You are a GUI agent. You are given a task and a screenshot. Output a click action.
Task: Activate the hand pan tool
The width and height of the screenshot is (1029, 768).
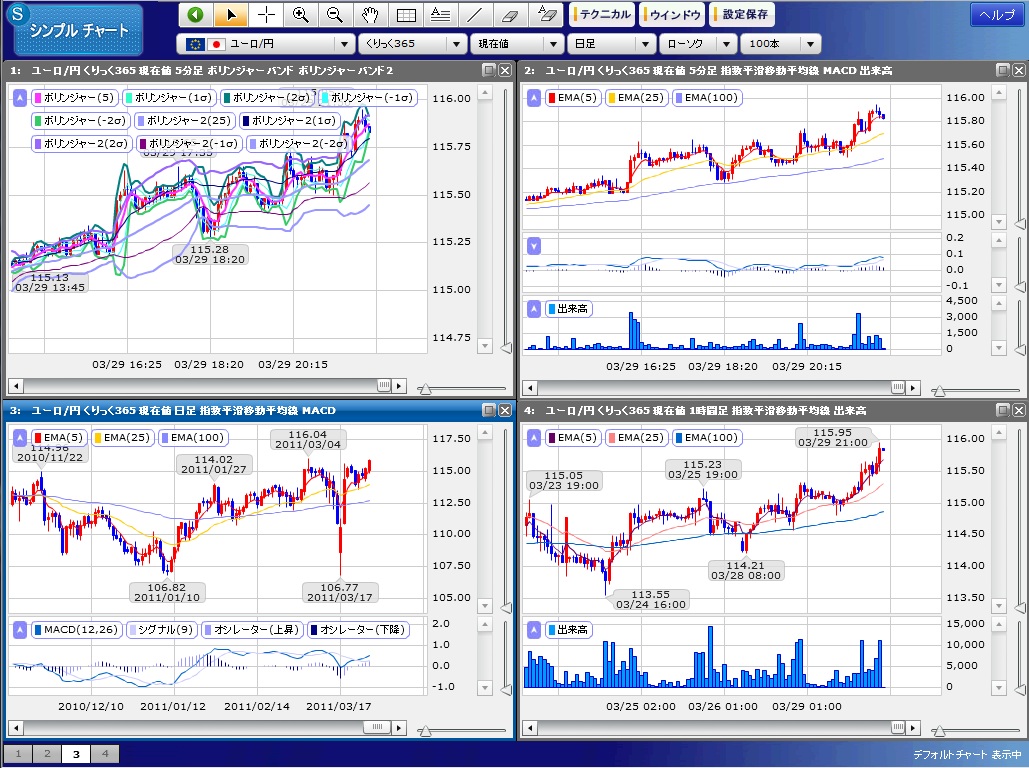370,15
